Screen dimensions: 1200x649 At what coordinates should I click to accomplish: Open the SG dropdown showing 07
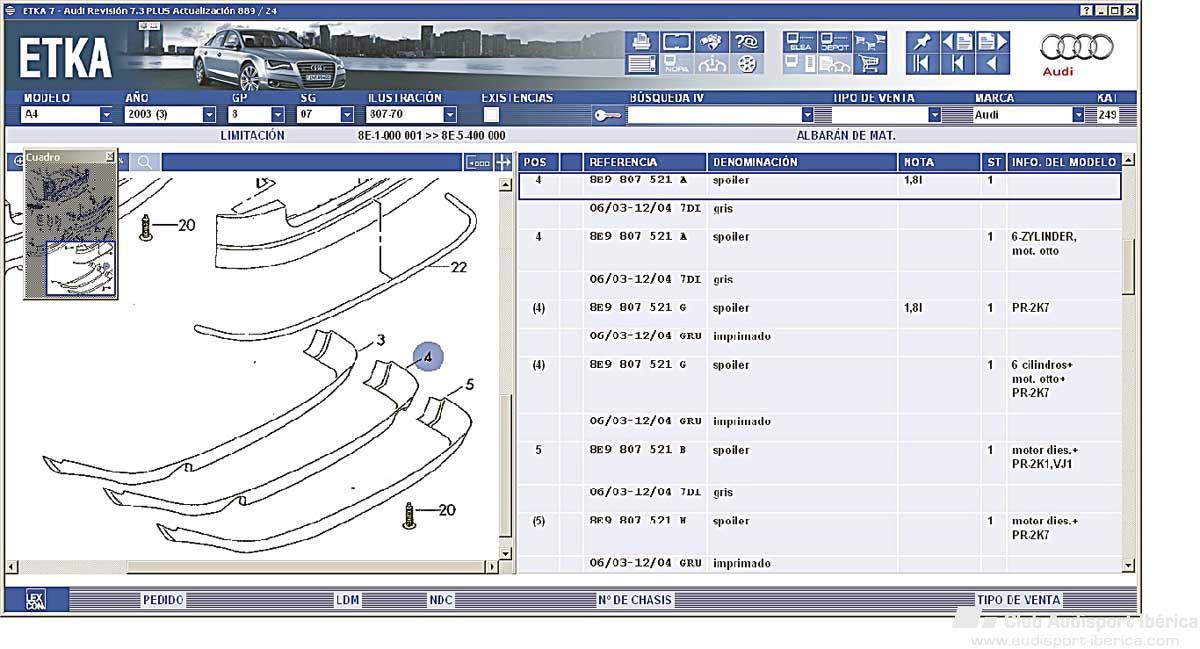coord(347,115)
